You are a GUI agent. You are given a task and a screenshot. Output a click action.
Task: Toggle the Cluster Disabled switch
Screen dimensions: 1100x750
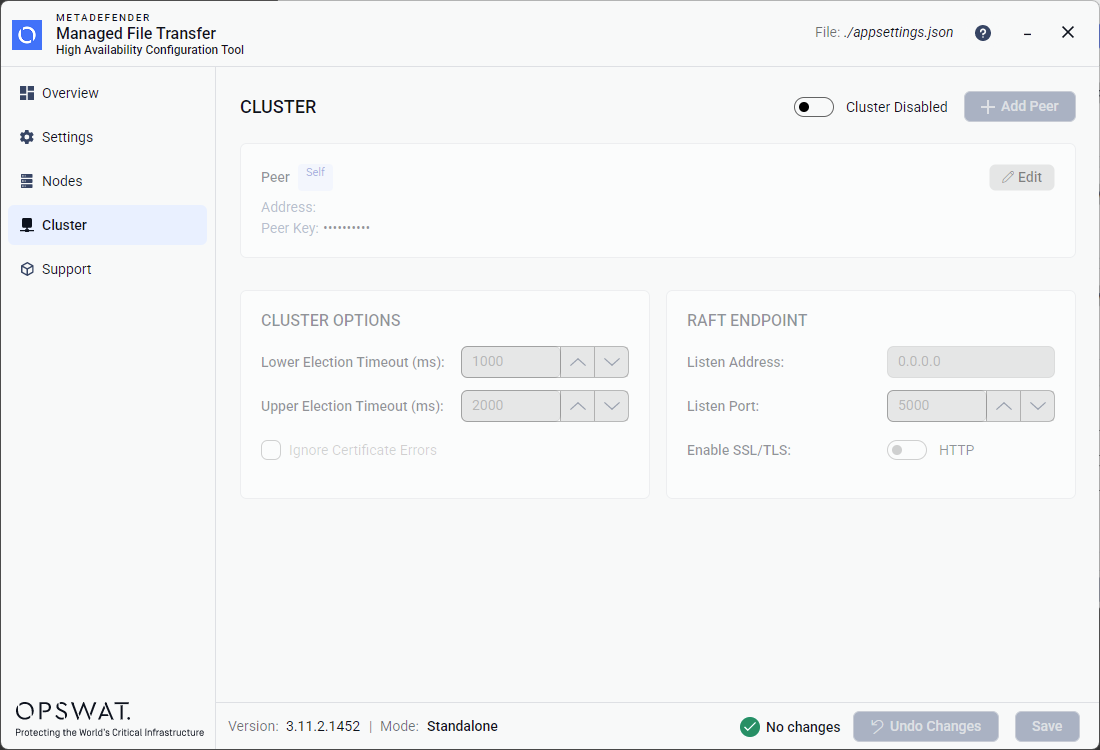[x=814, y=107]
